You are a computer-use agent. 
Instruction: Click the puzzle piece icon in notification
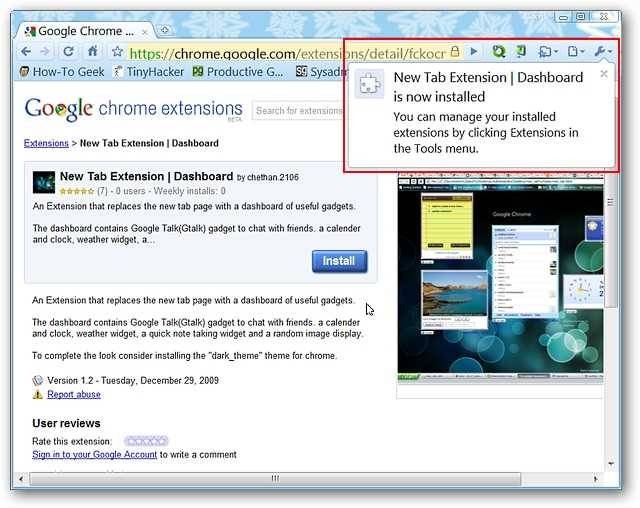369,84
